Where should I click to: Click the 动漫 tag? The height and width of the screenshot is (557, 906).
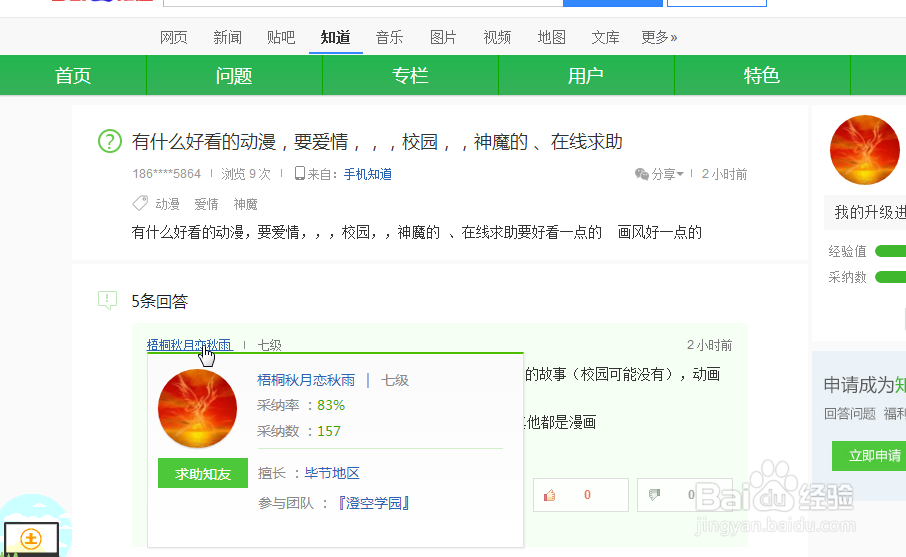click(x=168, y=204)
